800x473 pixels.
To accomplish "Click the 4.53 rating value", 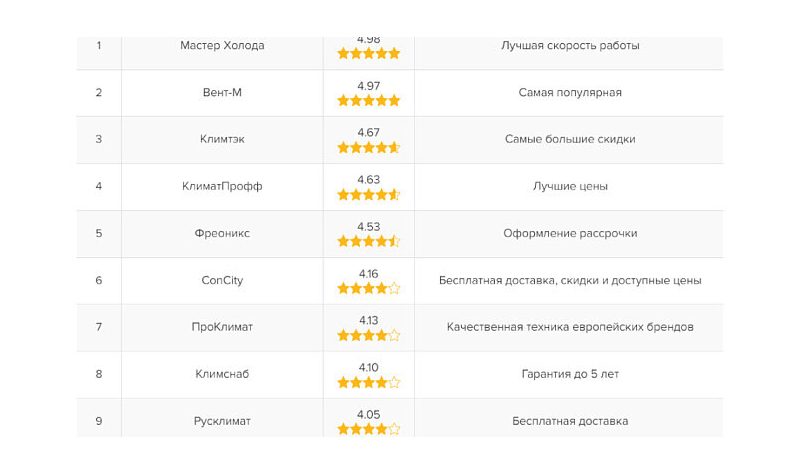I will [368, 227].
